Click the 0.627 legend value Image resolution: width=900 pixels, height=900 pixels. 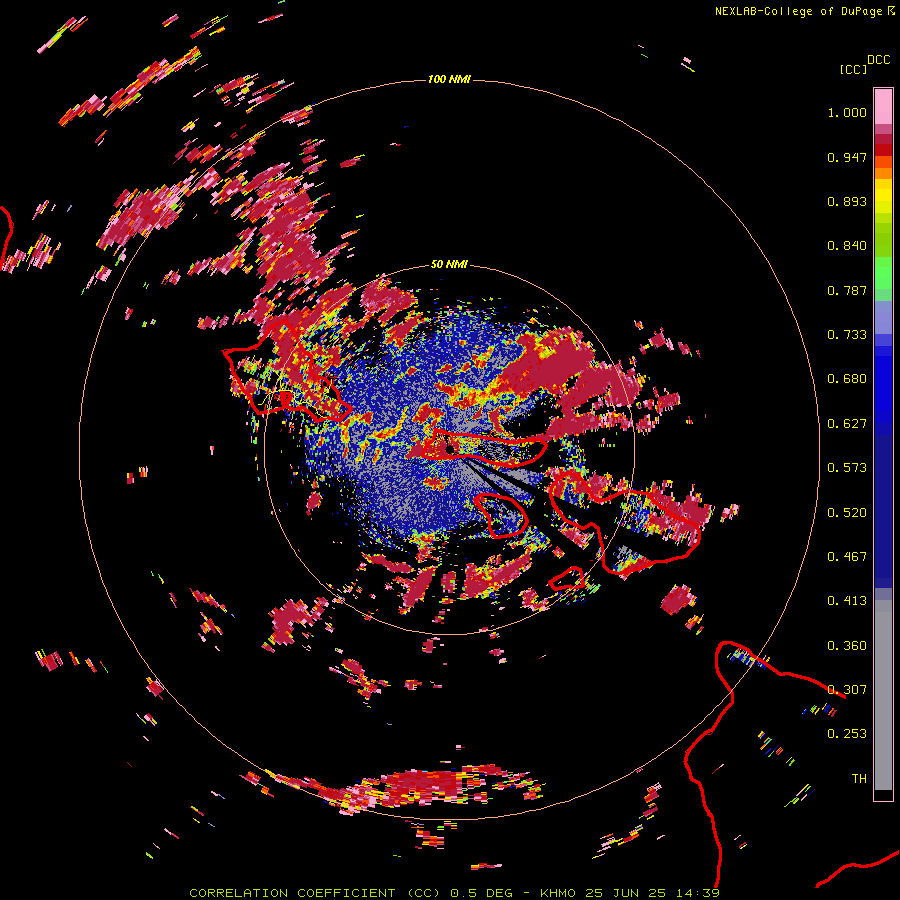[847, 424]
